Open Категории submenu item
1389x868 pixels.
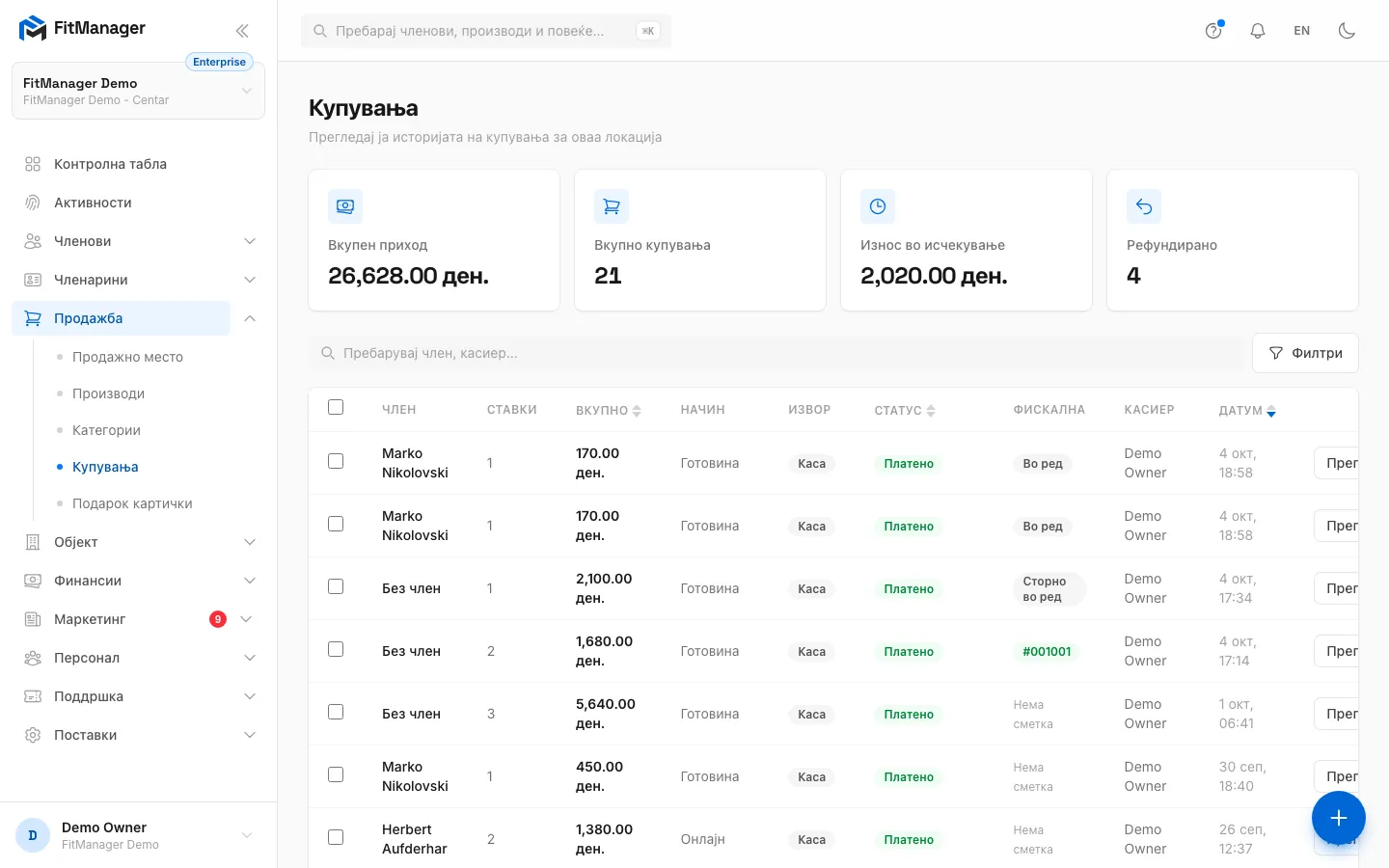pos(106,430)
